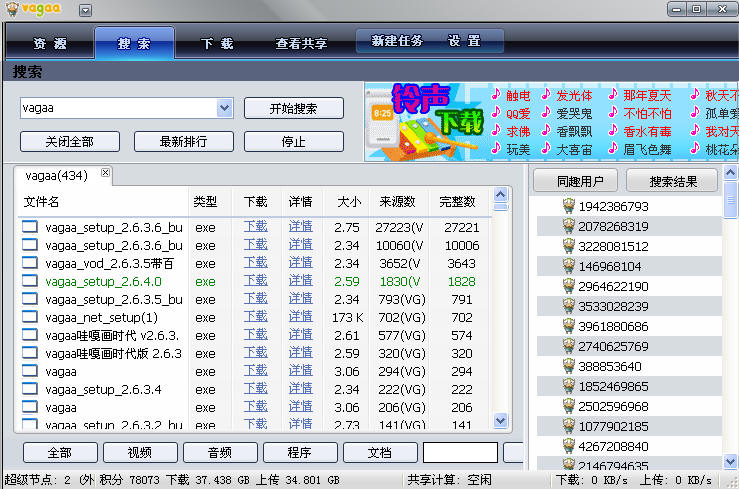Switch to the 下载 tab

point(217,43)
